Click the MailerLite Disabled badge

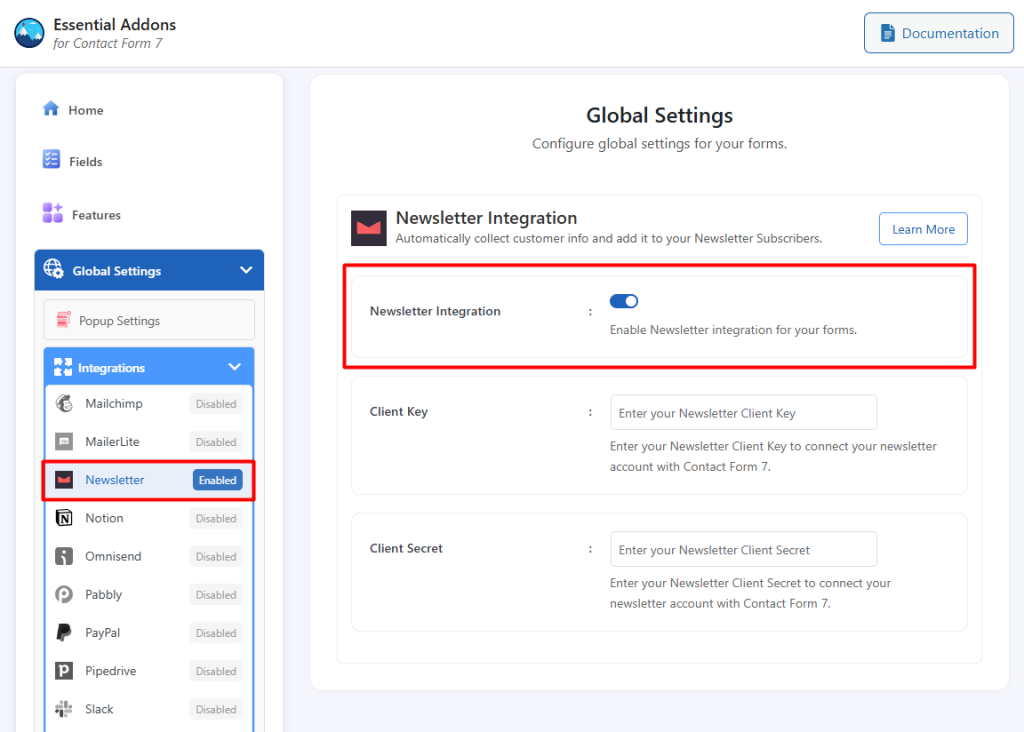[216, 442]
